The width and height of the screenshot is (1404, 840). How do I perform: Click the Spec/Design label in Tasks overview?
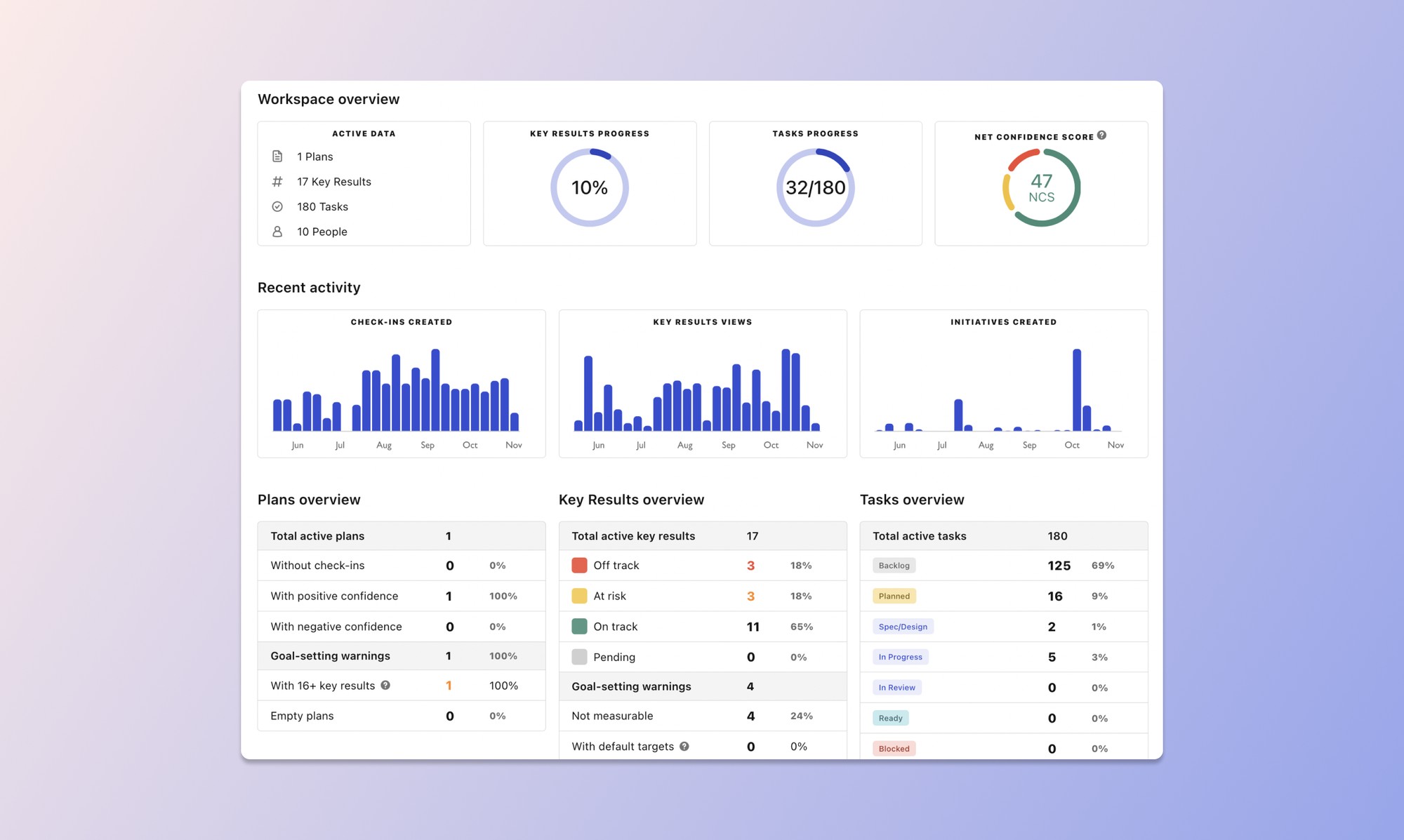pyautogui.click(x=903, y=626)
